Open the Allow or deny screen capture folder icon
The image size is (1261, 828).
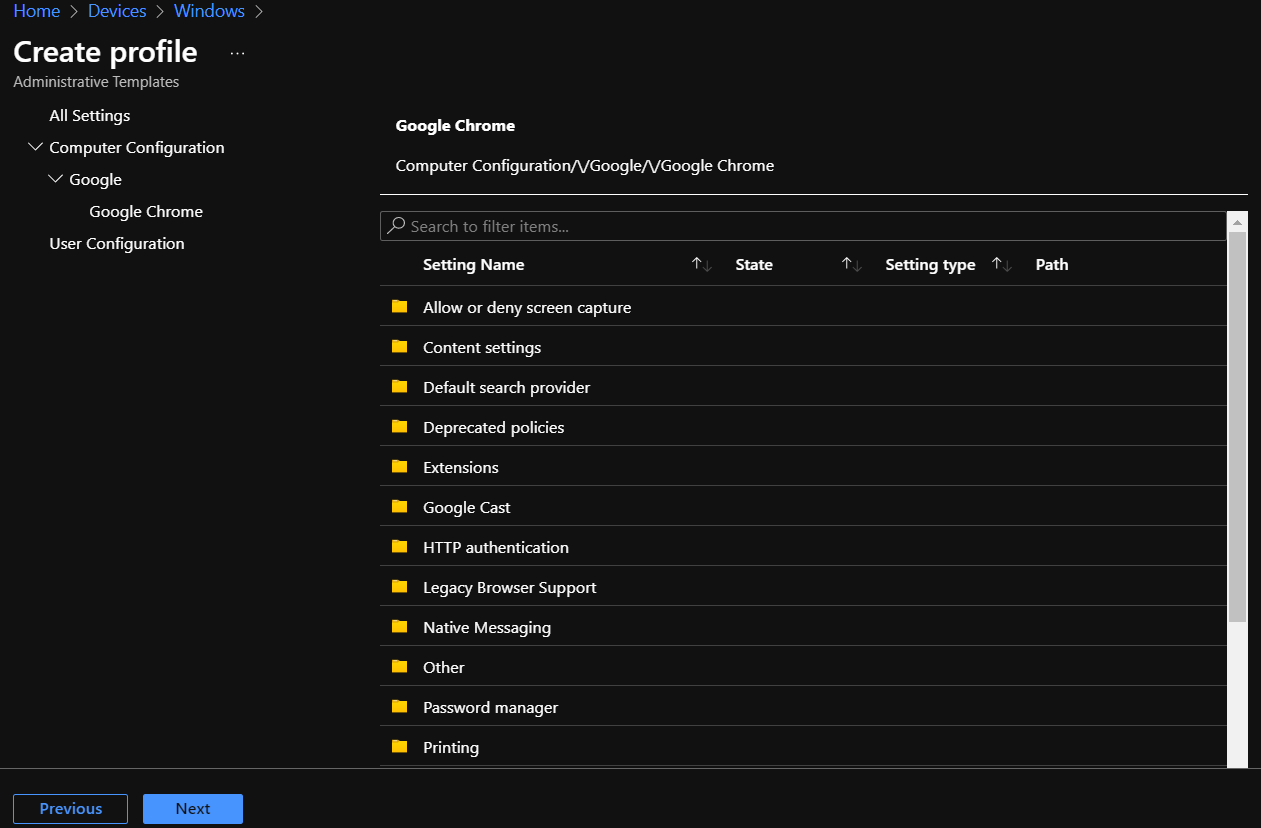(x=400, y=306)
